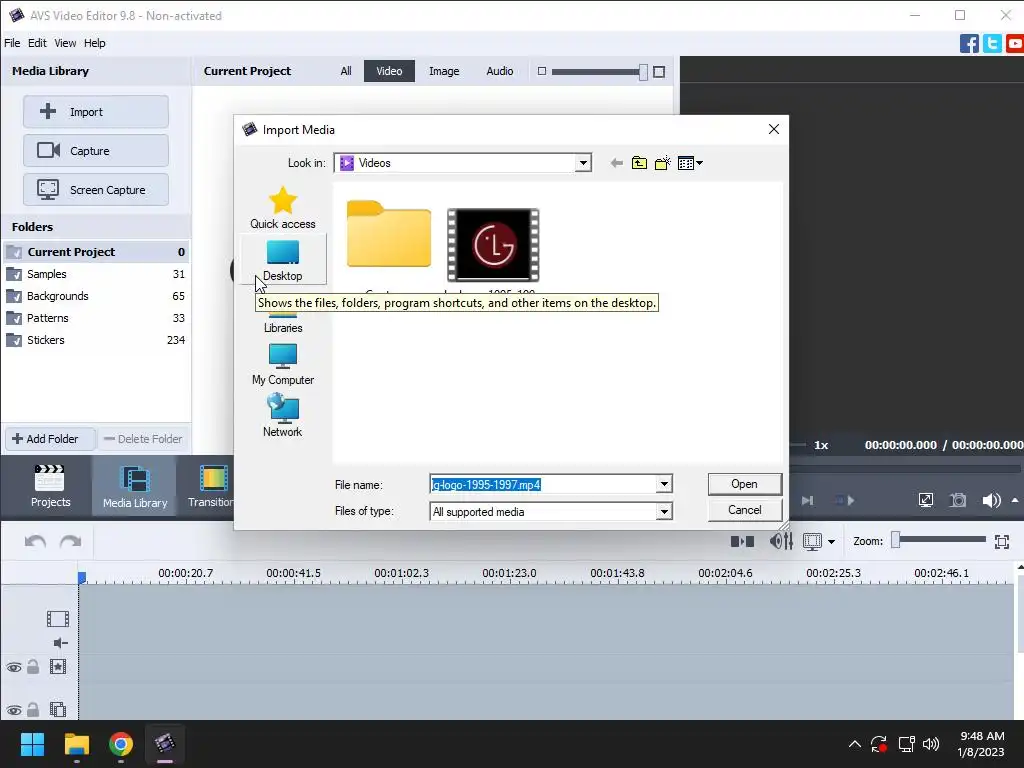Image resolution: width=1024 pixels, height=768 pixels.
Task: Expand the volume arrow in preview controls
Action: pos(1015,500)
